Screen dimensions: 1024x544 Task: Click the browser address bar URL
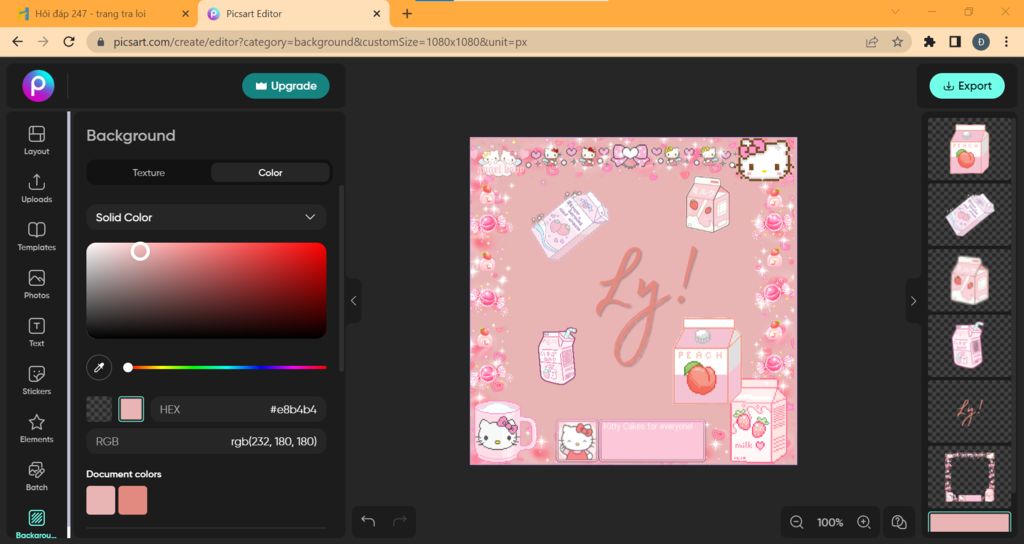pyautogui.click(x=320, y=42)
